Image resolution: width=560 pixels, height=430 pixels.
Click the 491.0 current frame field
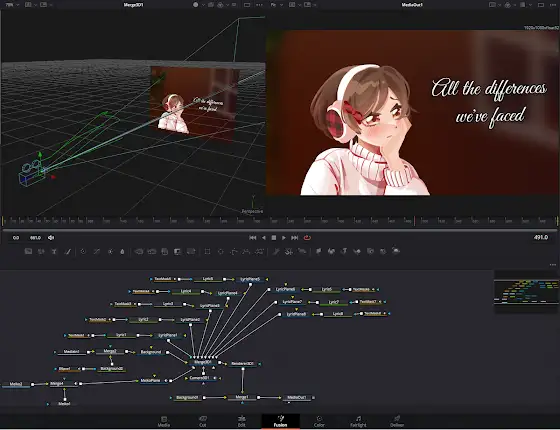tap(541, 238)
